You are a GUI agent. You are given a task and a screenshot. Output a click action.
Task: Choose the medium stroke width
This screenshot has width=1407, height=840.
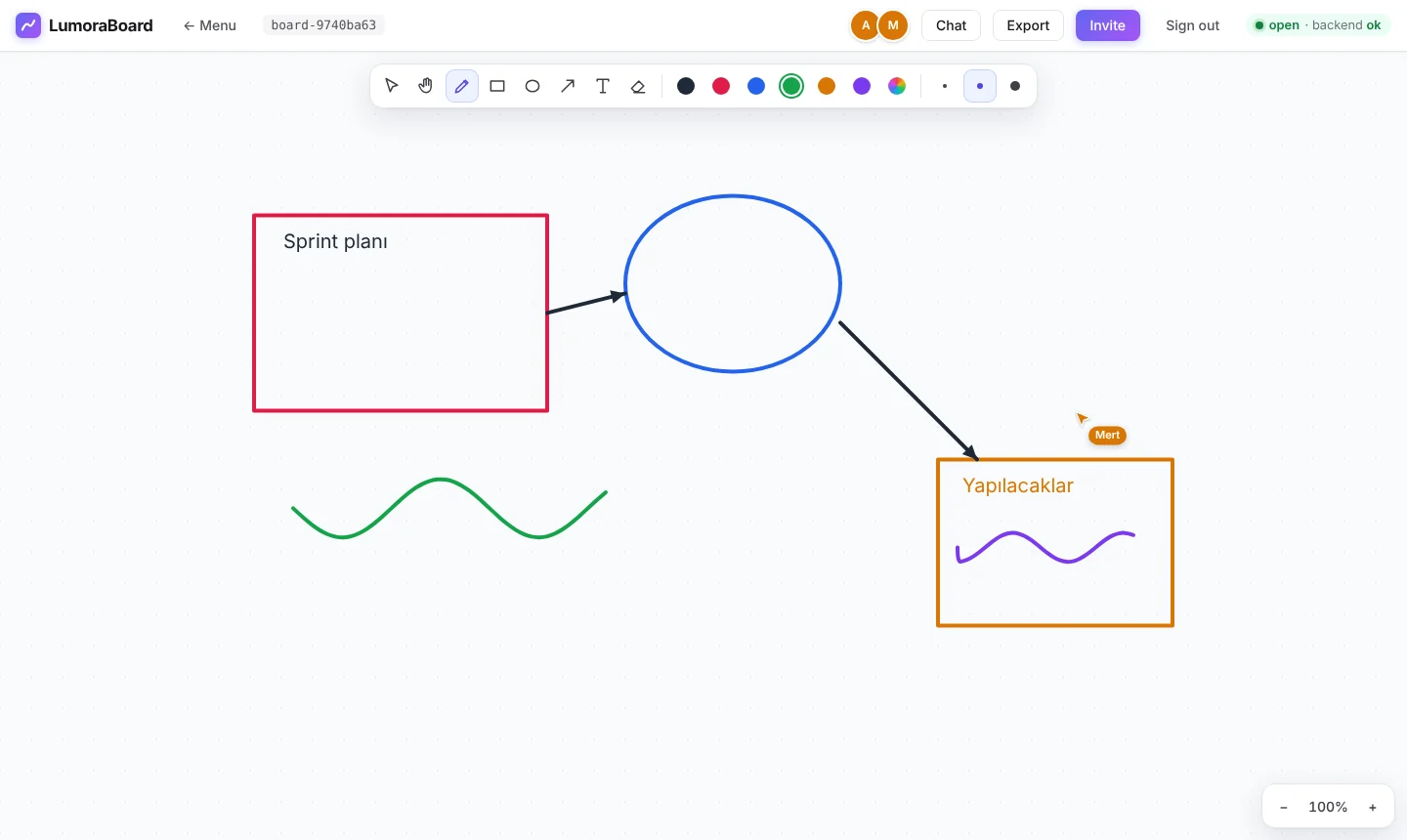pos(980,86)
